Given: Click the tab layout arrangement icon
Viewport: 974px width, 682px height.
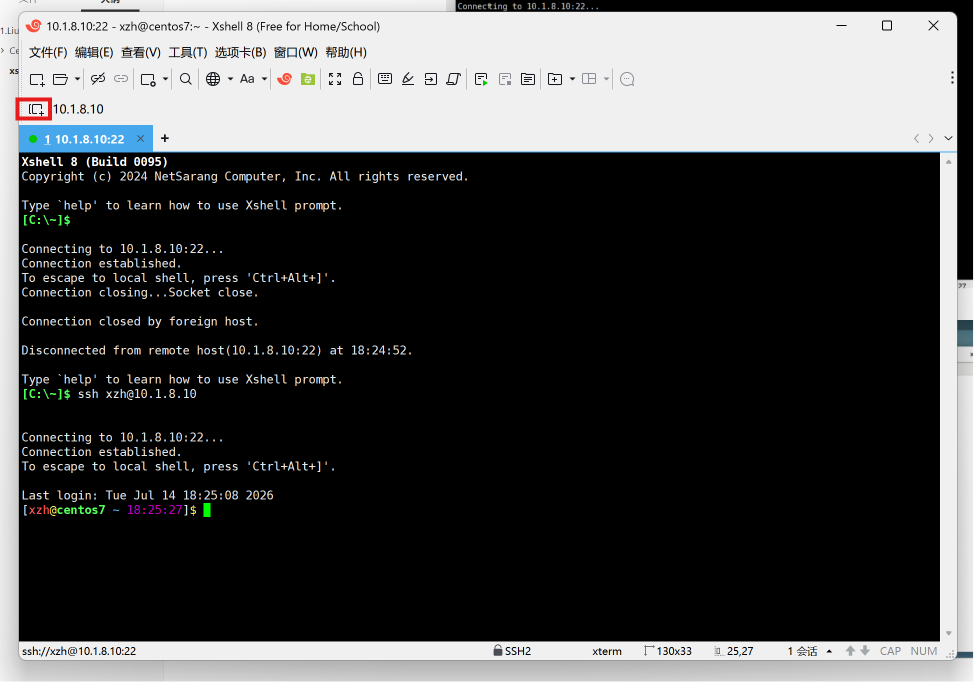Looking at the screenshot, I should pyautogui.click(x=589, y=79).
